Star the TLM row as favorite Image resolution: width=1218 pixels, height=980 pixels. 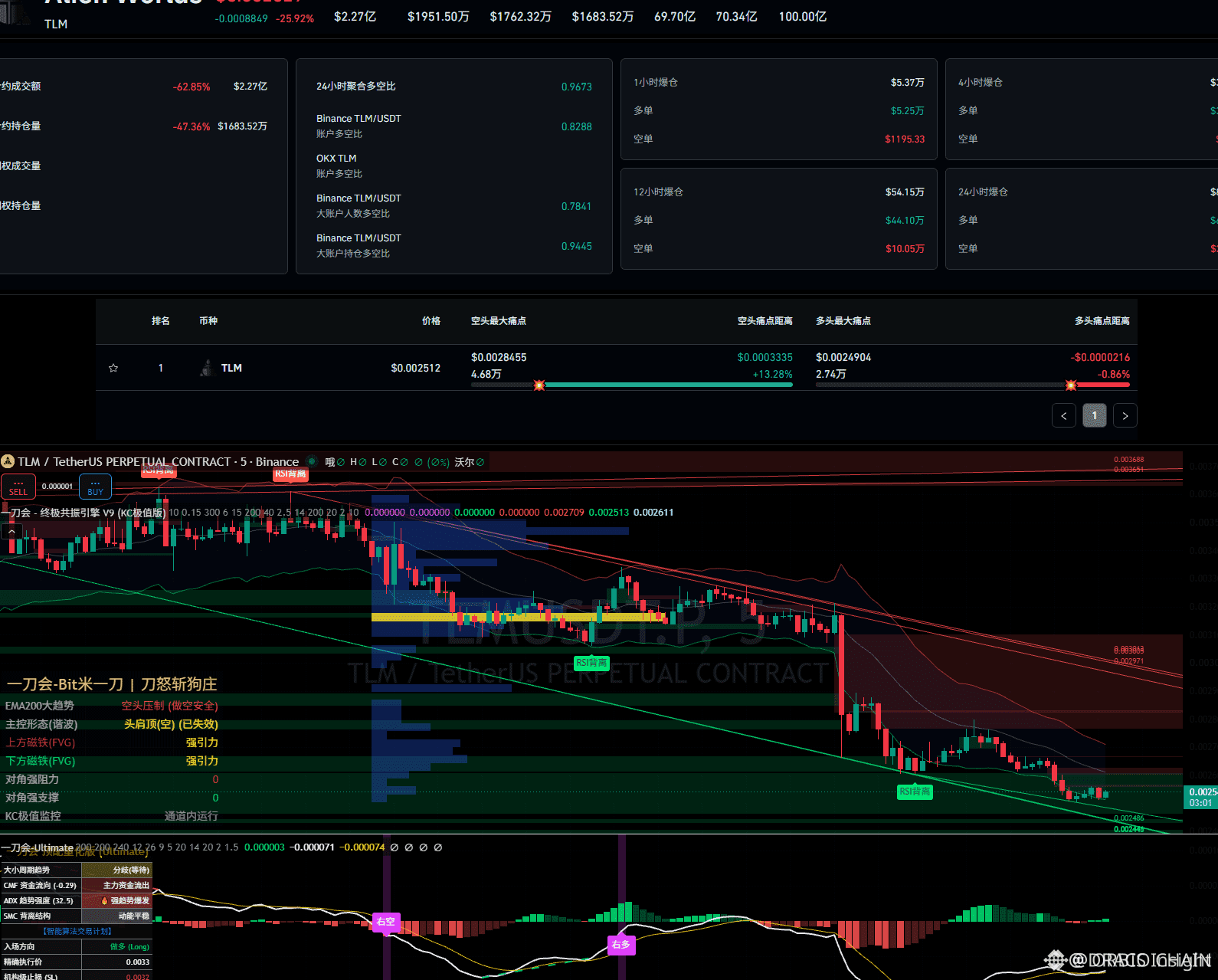click(x=113, y=368)
